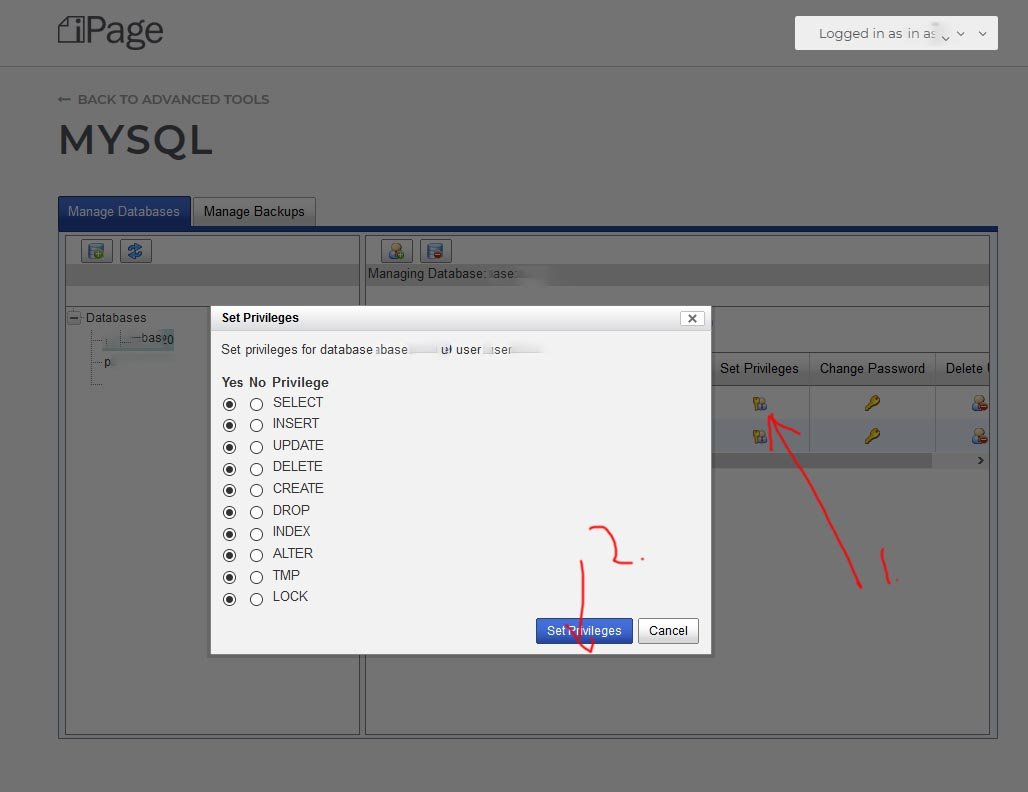This screenshot has height=792, width=1028.
Task: Open Set Privileges icon in second user row
Action: 759,436
